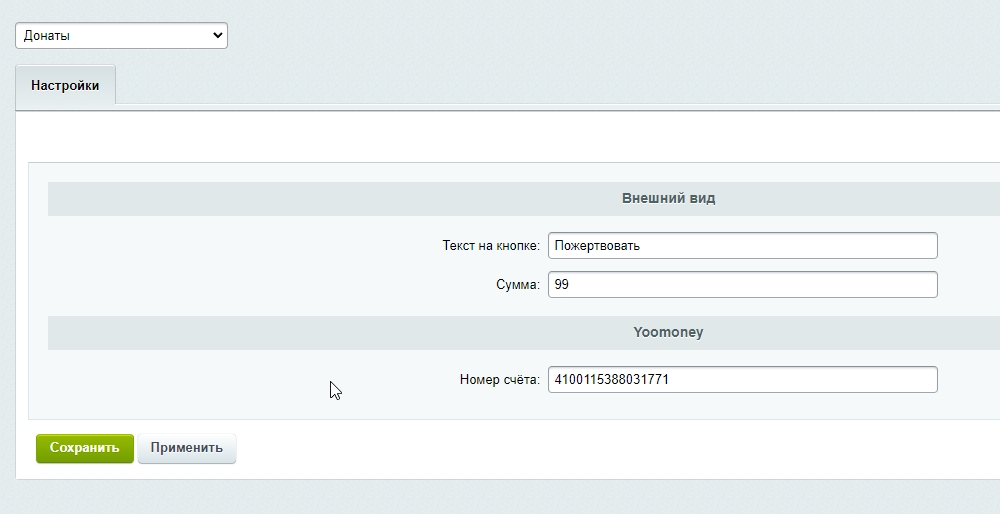Image resolution: width=1000 pixels, height=514 pixels.
Task: Click on account number 4100115388031771
Action: 611,380
